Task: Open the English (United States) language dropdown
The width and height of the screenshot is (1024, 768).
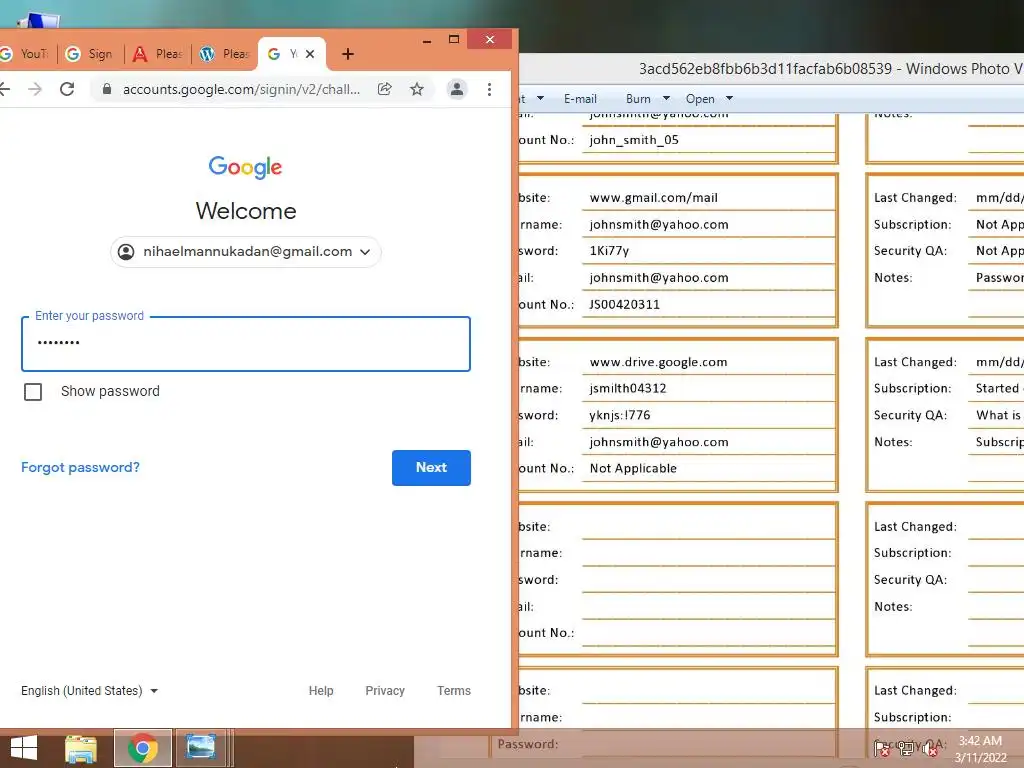Action: point(89,691)
